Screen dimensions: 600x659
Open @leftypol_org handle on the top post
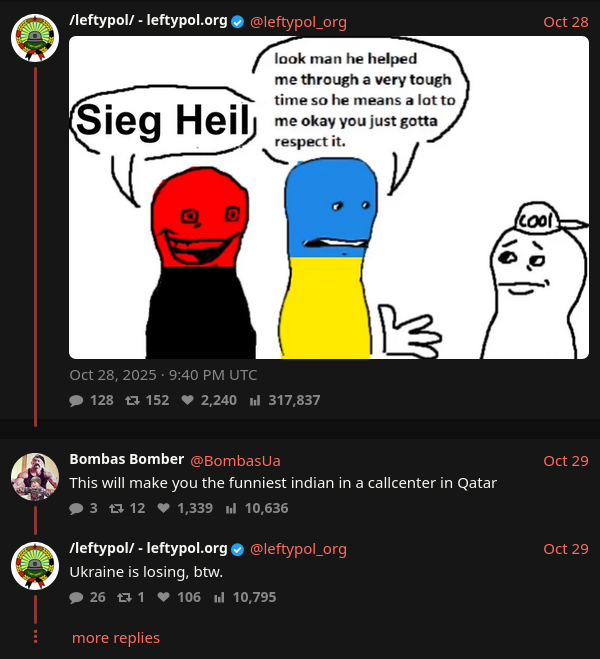click(x=298, y=22)
